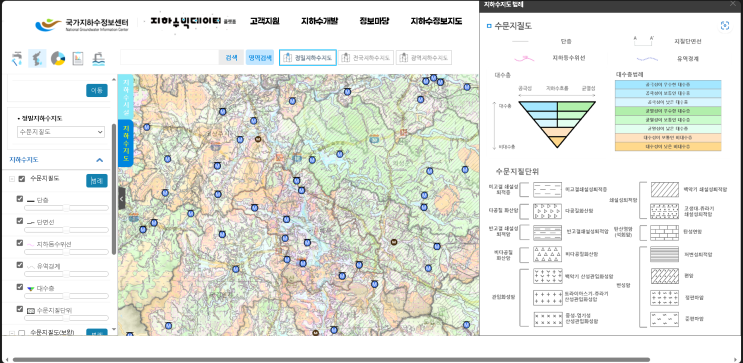
Task: Close the 지하수지도 범례 panel
Action: (733, 4)
